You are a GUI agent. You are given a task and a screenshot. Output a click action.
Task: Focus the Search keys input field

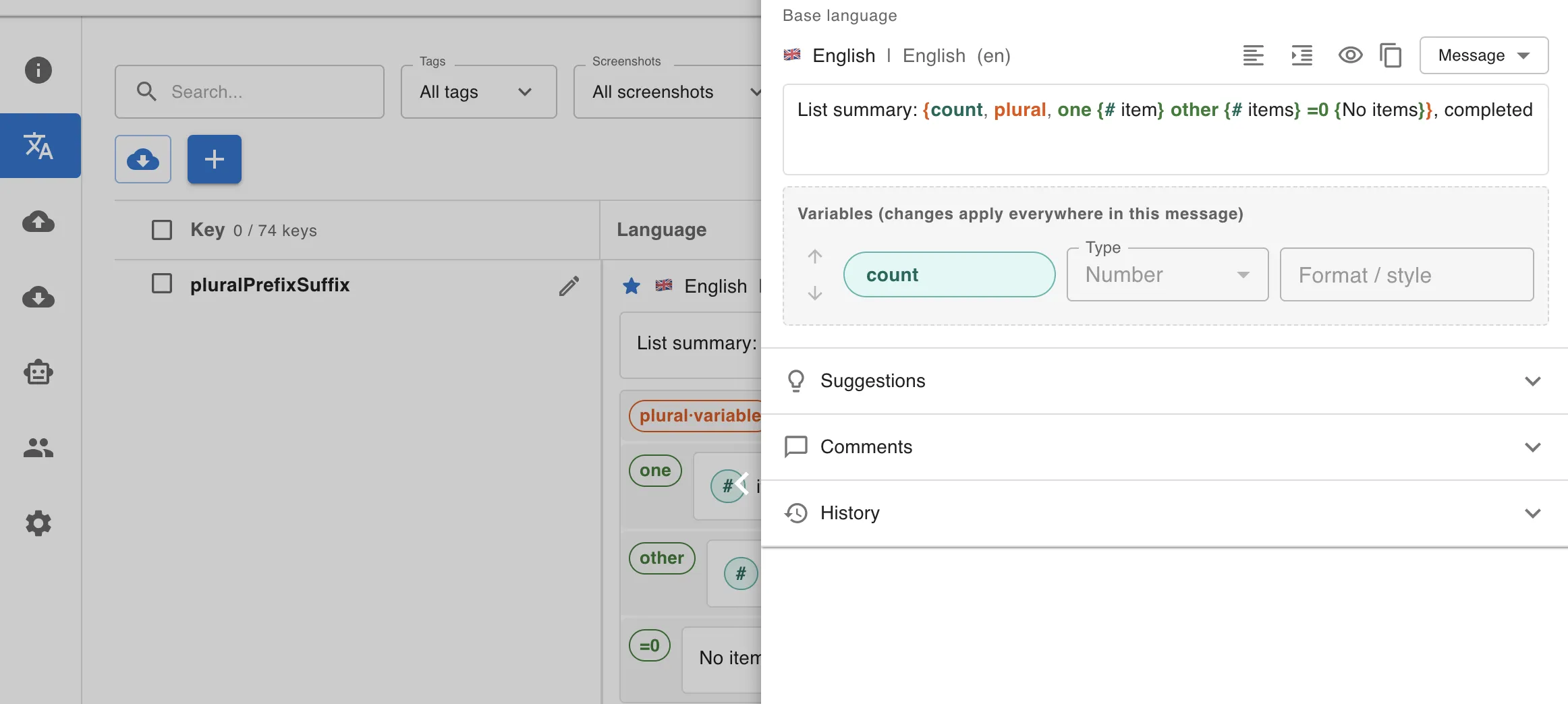[250, 92]
